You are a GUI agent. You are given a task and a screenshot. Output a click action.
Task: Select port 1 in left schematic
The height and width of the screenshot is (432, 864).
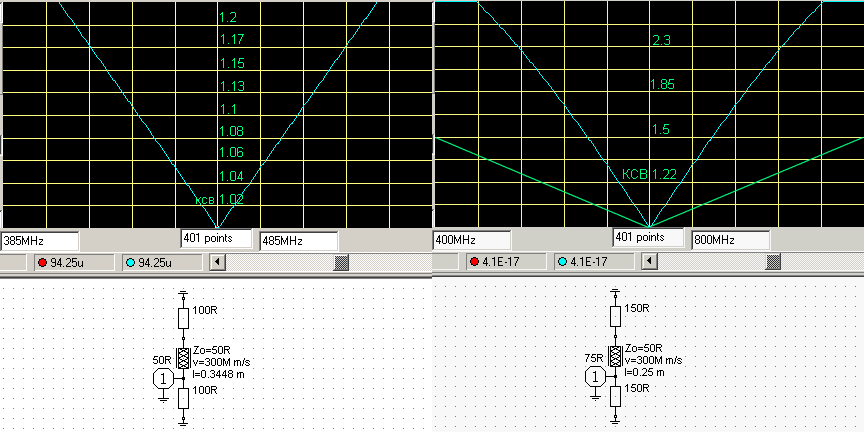(163, 379)
